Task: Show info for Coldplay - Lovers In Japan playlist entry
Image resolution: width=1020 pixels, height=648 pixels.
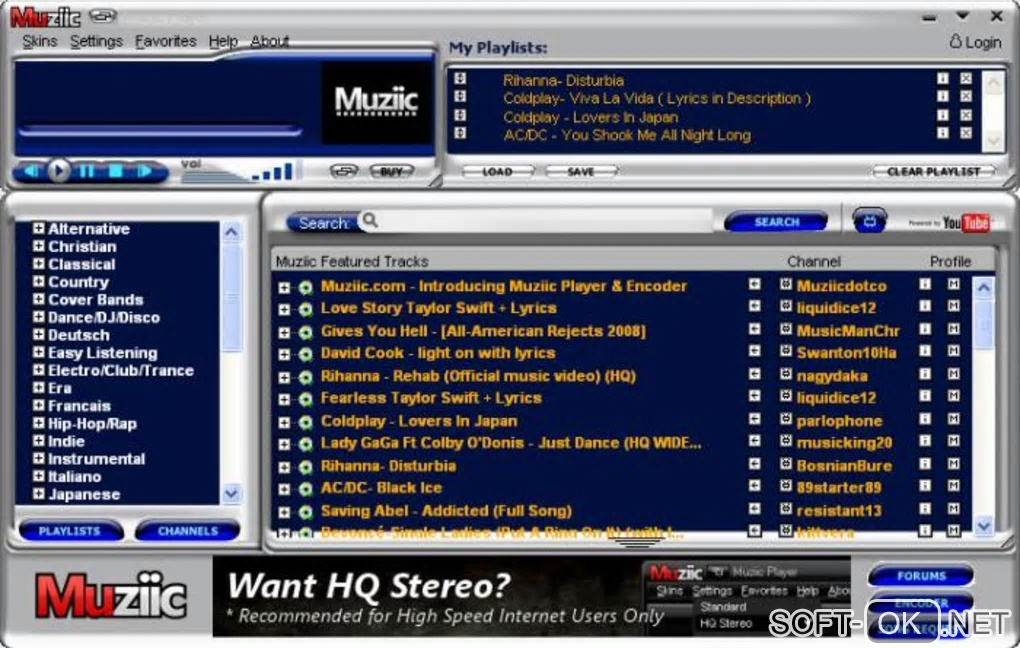Action: click(943, 115)
